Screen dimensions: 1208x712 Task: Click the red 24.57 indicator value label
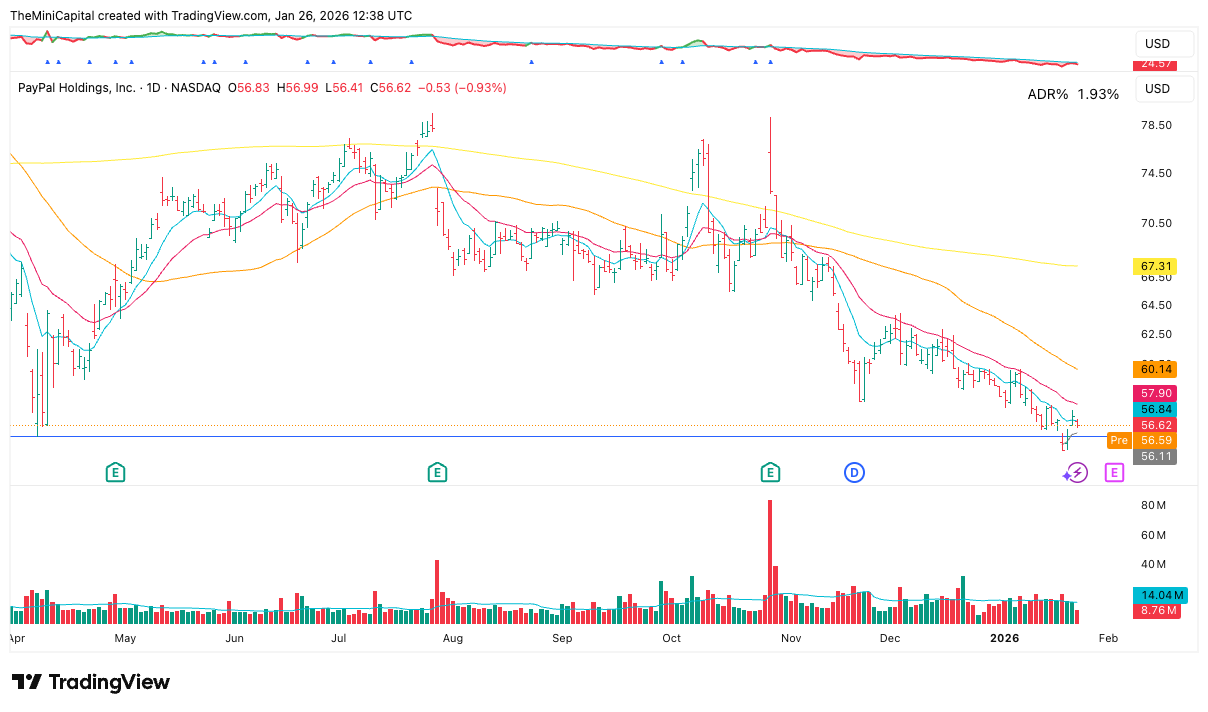click(1157, 64)
